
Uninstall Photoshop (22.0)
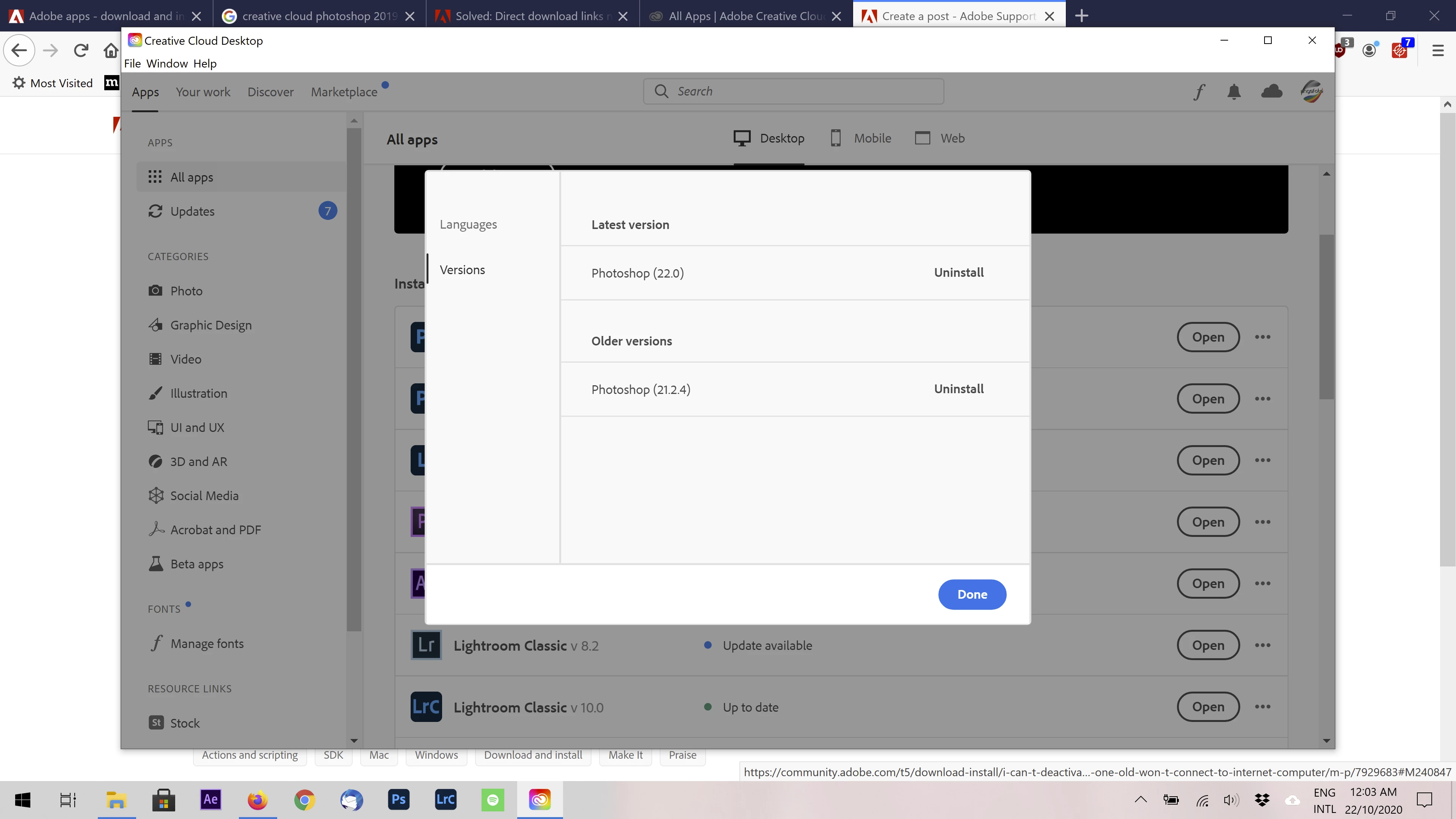[959, 273]
